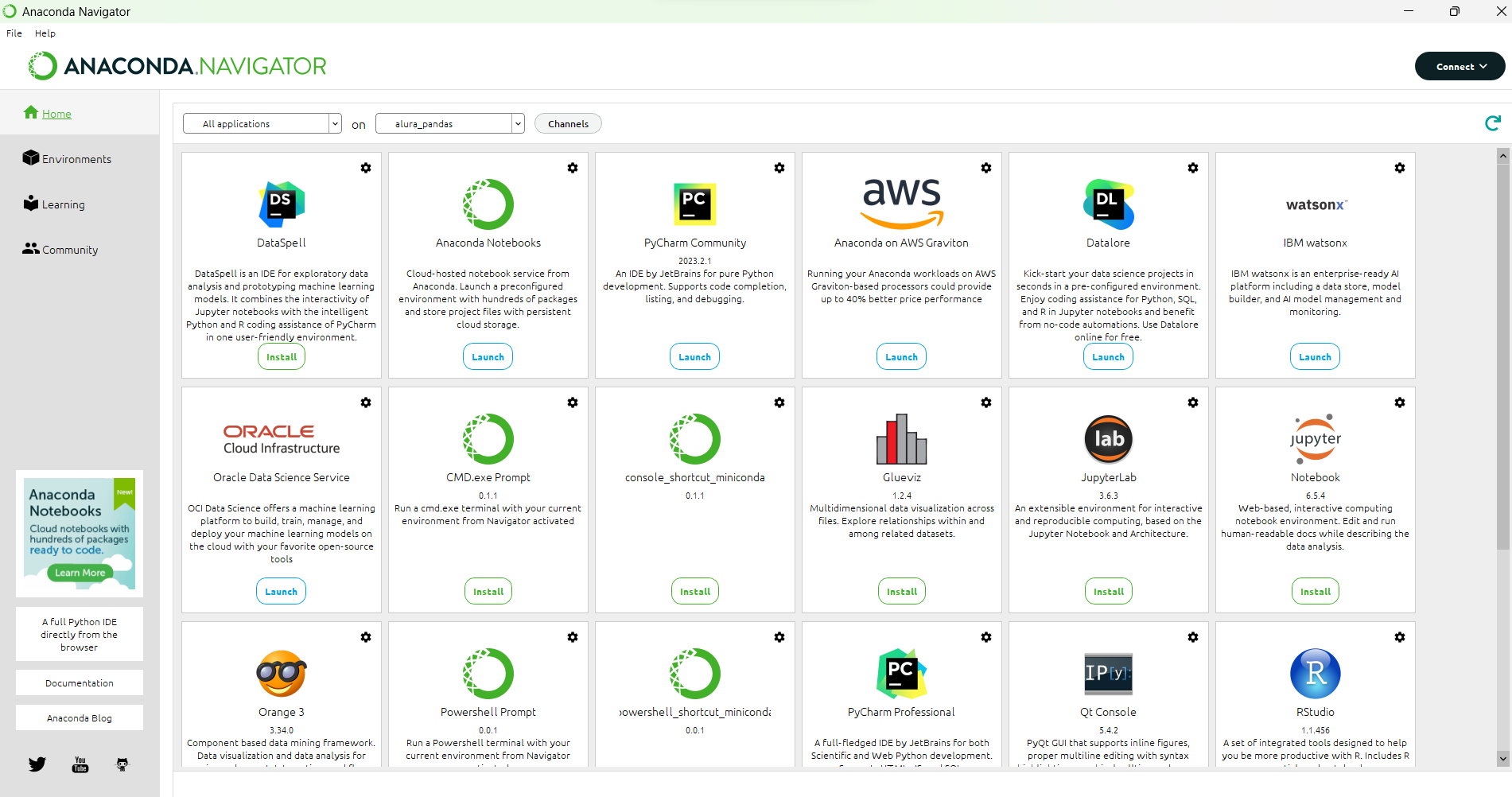Viewport: 1512px width, 797px height.
Task: Launch IBM watsonx
Action: (1316, 357)
